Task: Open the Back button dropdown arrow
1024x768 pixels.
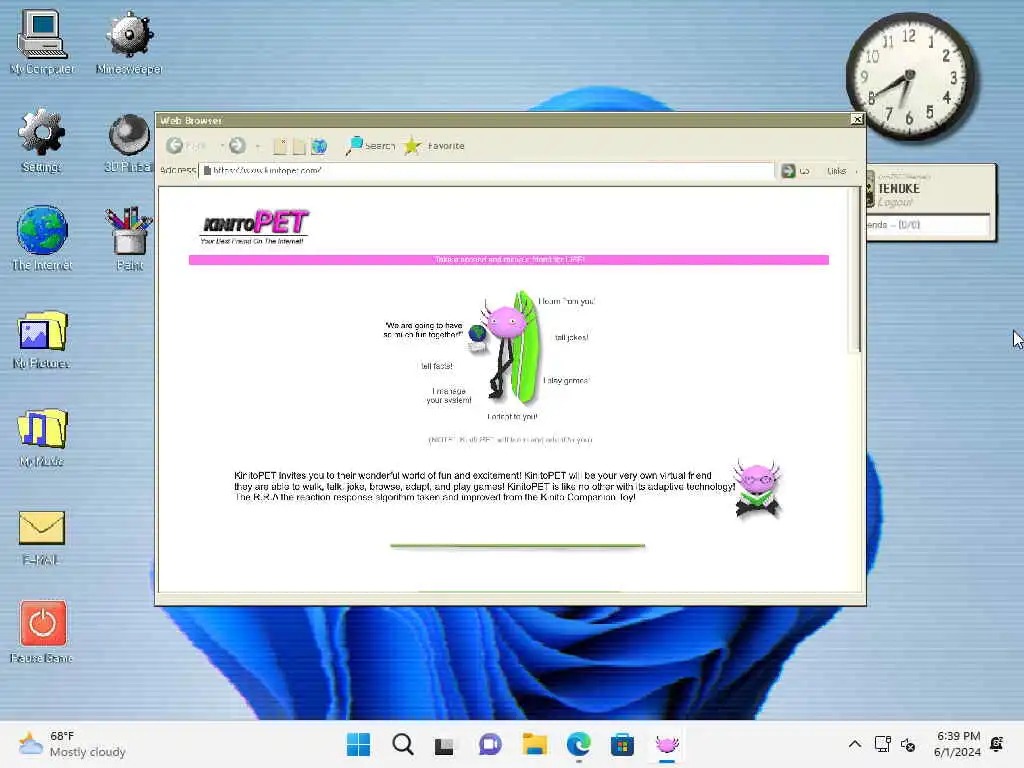Action: coord(222,146)
